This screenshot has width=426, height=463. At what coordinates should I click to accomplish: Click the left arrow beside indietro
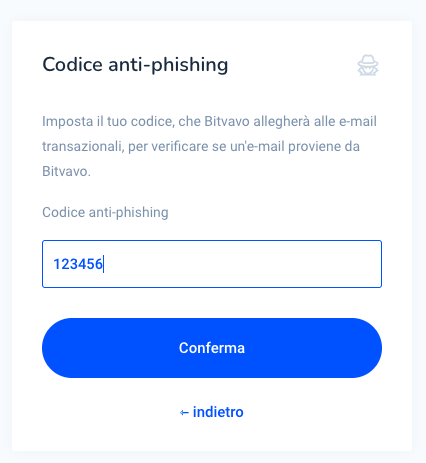point(184,413)
